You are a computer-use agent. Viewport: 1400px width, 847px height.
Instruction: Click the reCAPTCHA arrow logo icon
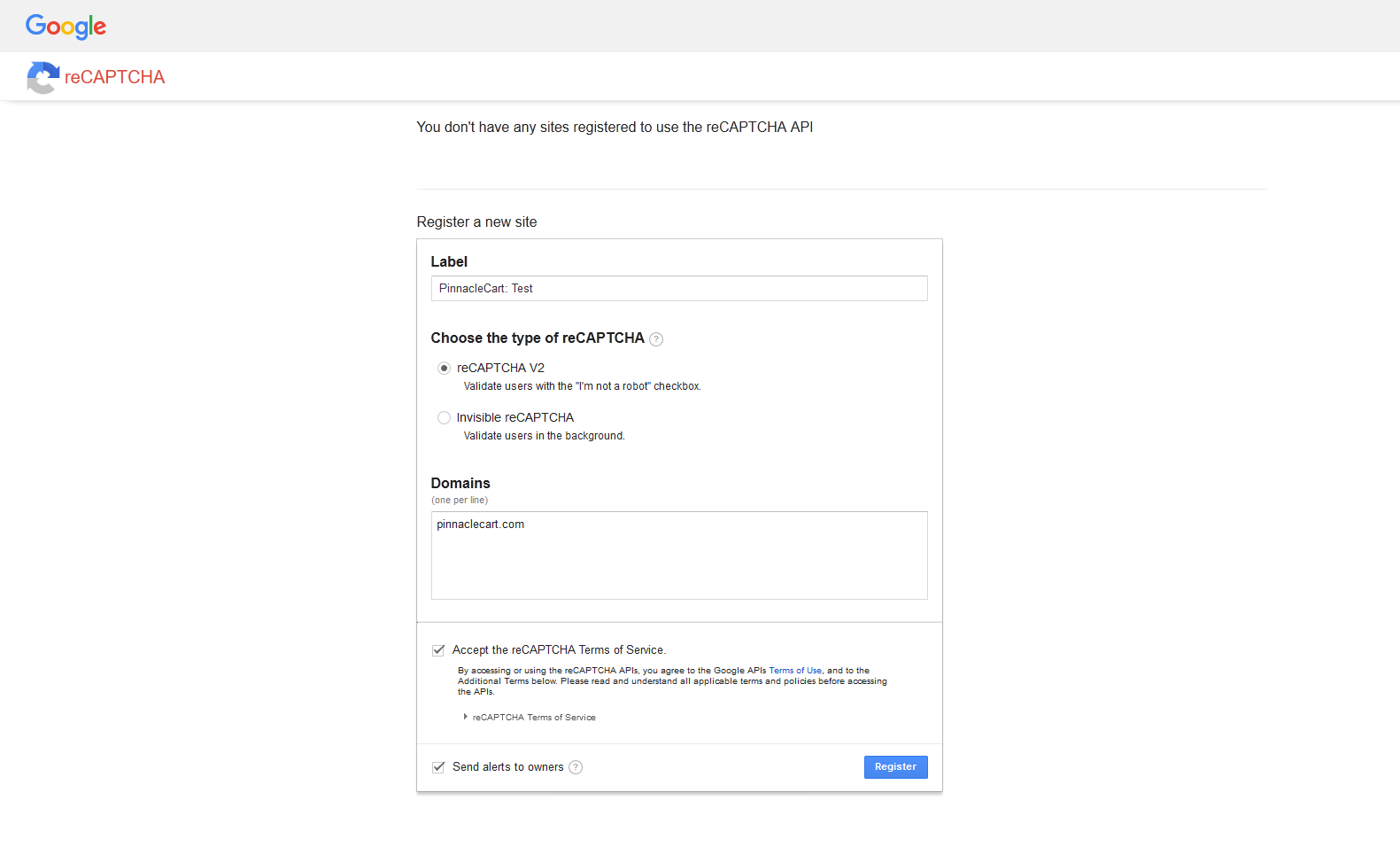point(43,77)
